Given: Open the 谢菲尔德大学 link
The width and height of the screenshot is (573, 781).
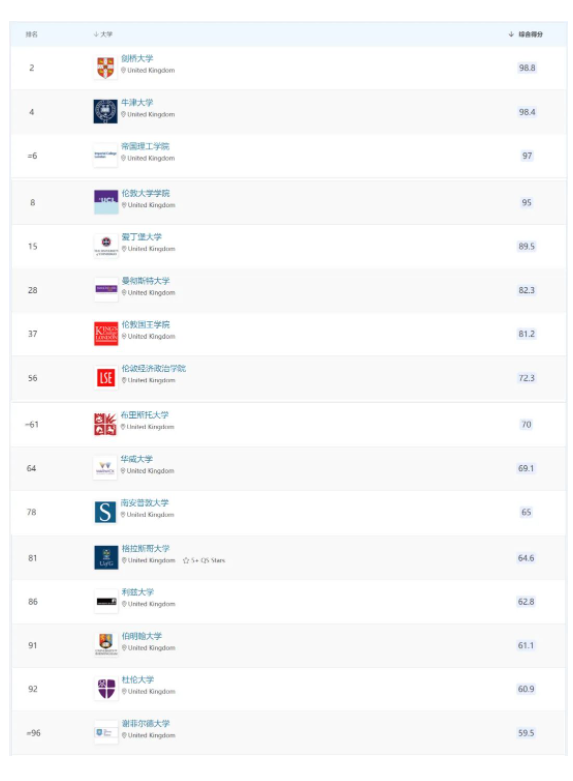Looking at the screenshot, I should coord(145,723).
